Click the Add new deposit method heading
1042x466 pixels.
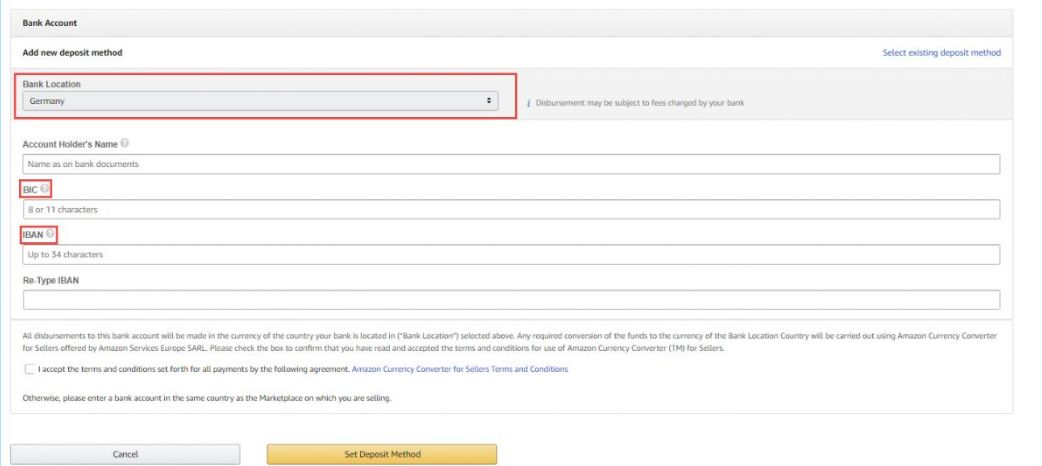tap(72, 53)
